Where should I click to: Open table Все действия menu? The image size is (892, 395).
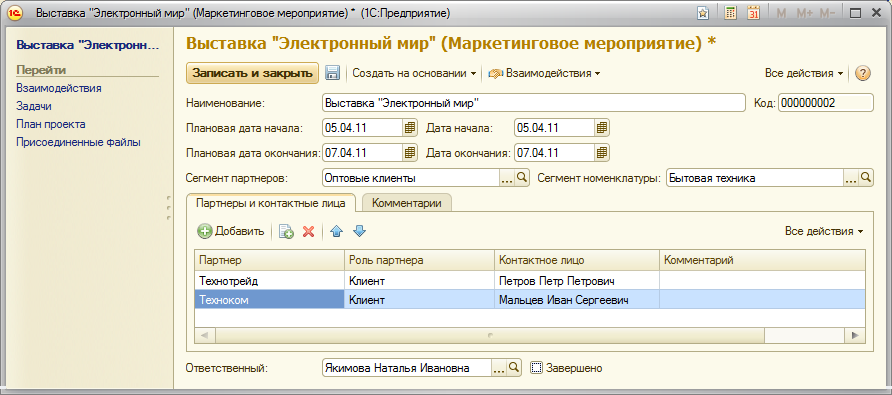click(x=824, y=231)
